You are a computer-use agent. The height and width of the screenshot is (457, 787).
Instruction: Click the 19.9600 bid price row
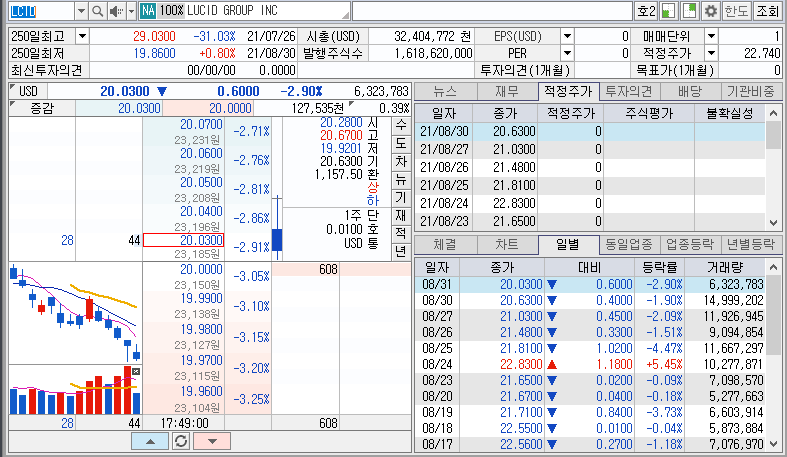click(201, 391)
